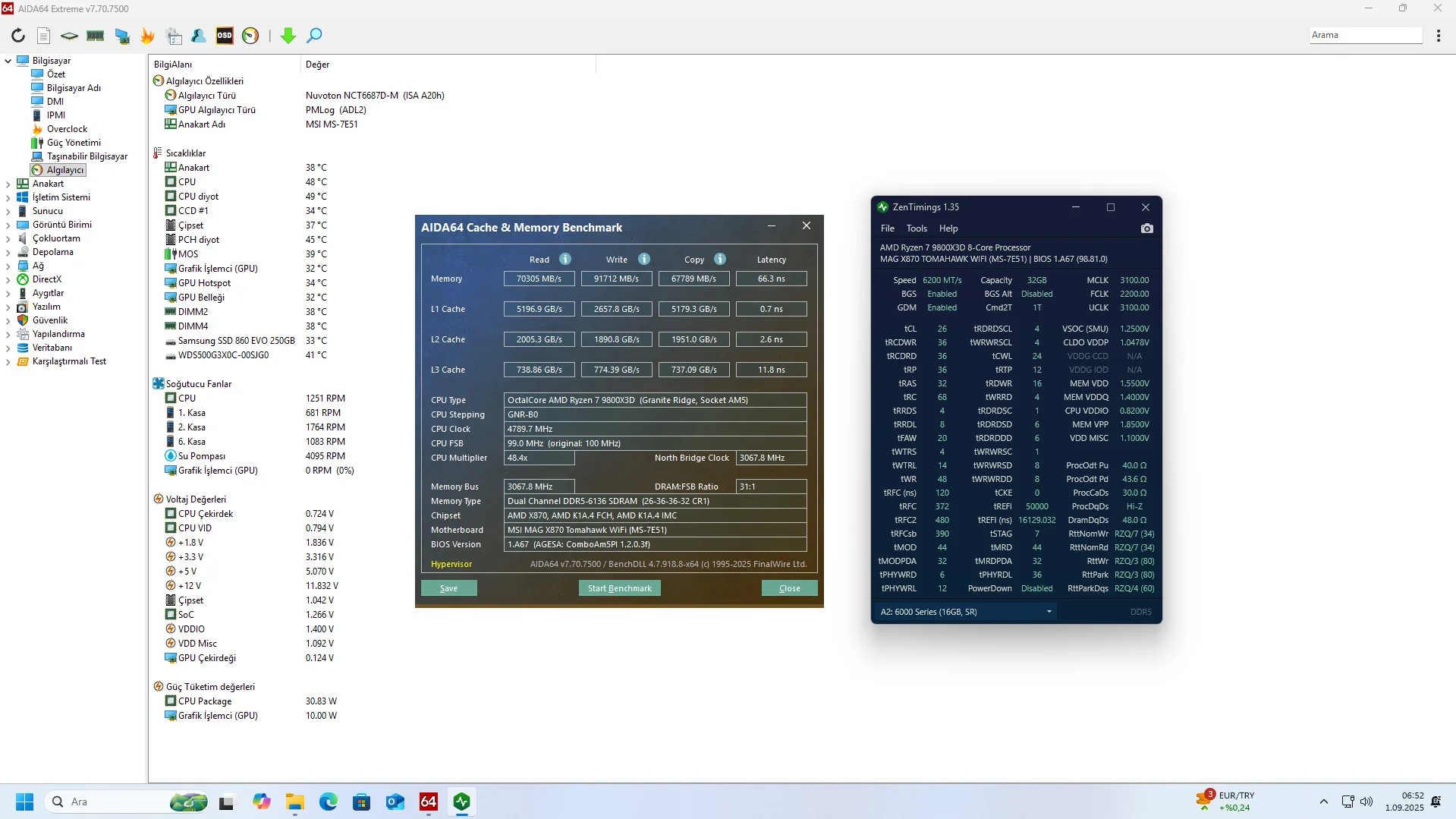The width and height of the screenshot is (1456, 819).
Task: Open the File menu in ZenTimings
Action: click(887, 228)
